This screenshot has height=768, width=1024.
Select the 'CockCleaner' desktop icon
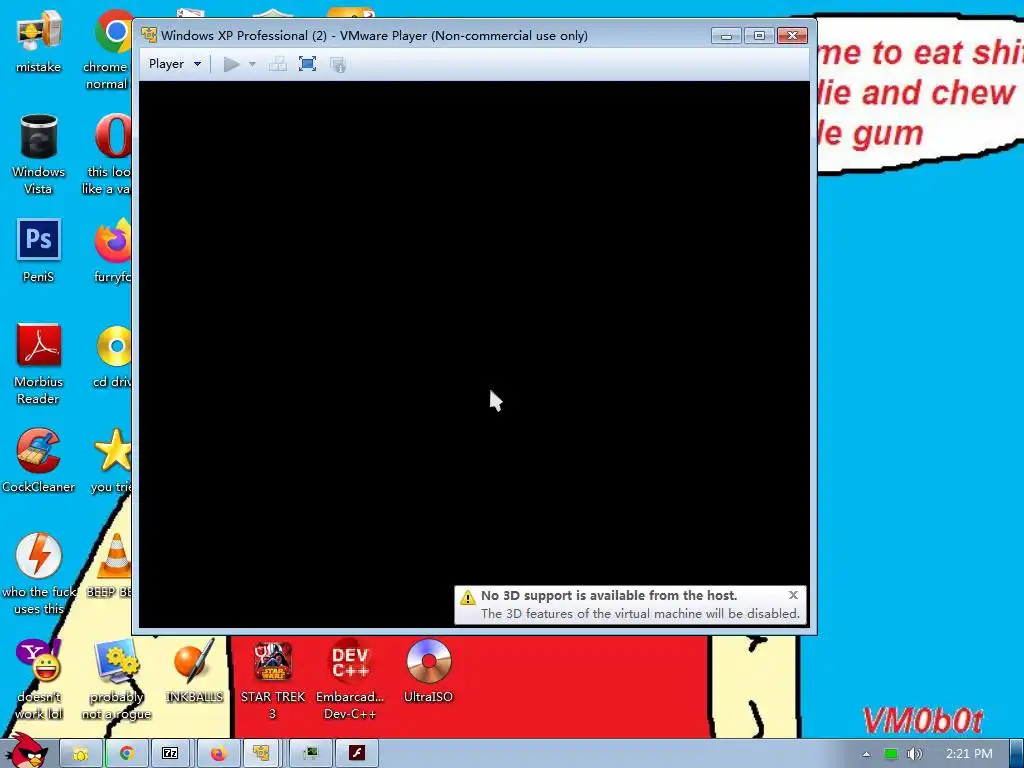coord(39,461)
